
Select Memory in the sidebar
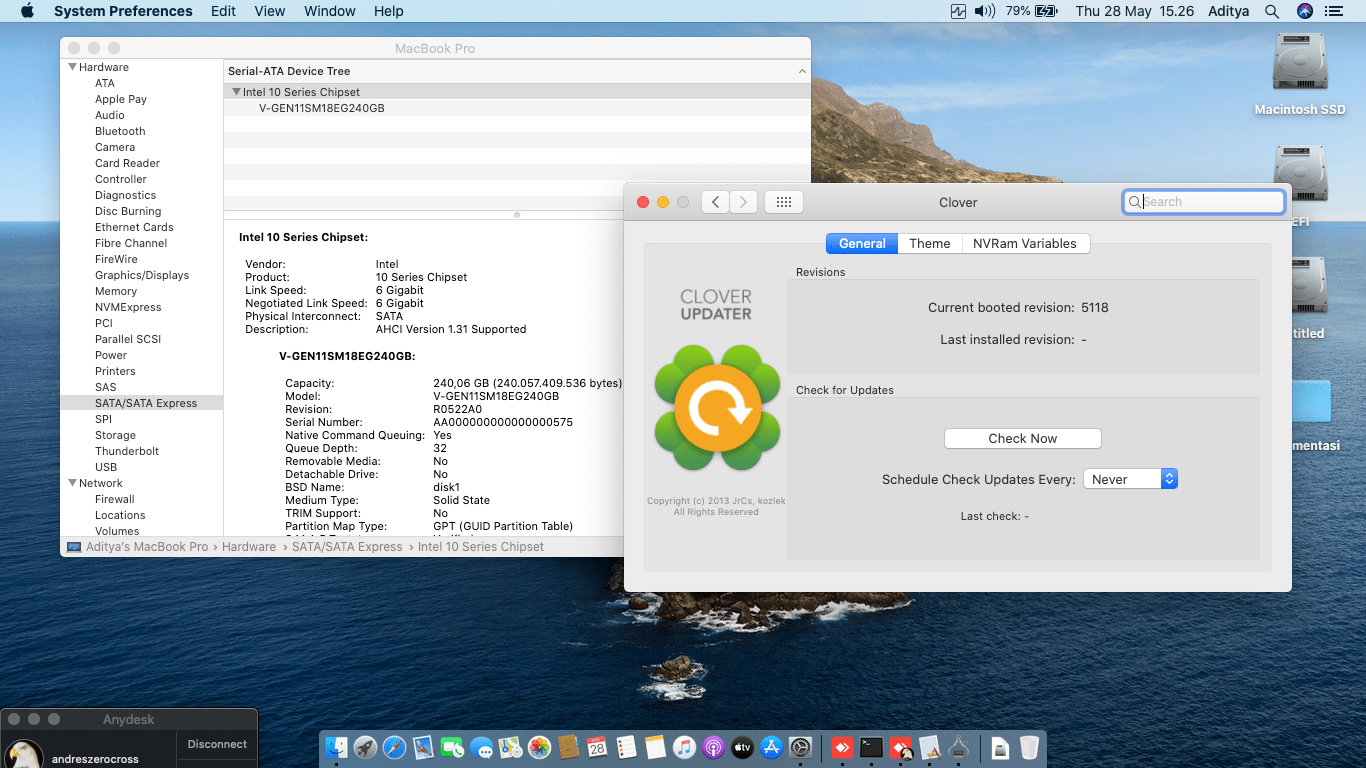[116, 291]
